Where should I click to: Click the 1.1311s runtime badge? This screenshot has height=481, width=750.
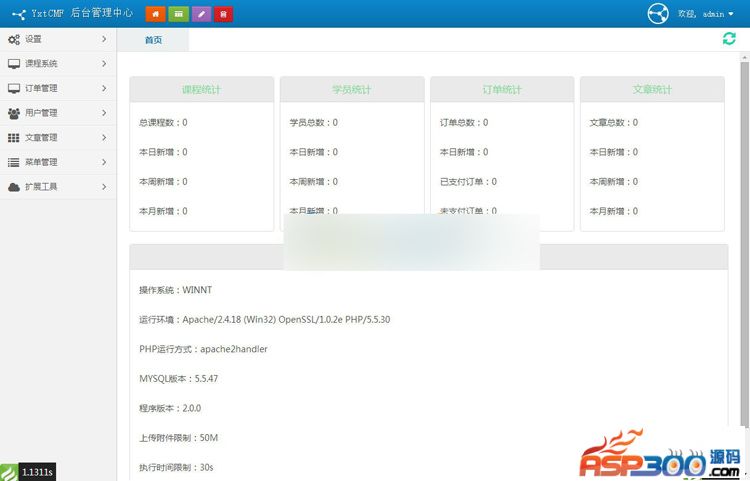click(37, 472)
